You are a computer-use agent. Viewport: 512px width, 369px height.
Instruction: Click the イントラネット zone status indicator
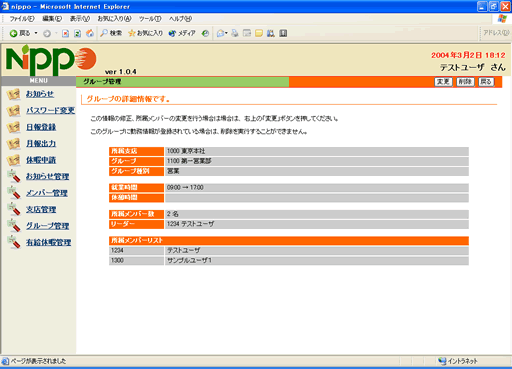458,361
